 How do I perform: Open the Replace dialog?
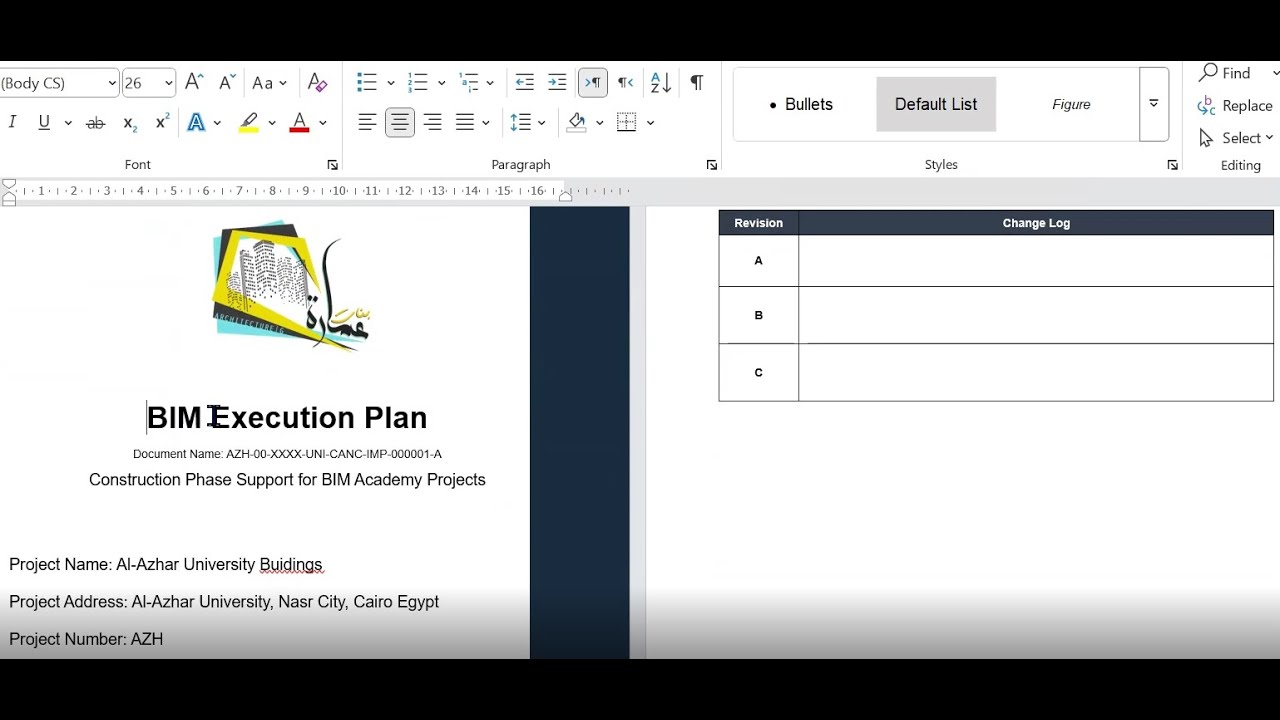tap(1235, 106)
